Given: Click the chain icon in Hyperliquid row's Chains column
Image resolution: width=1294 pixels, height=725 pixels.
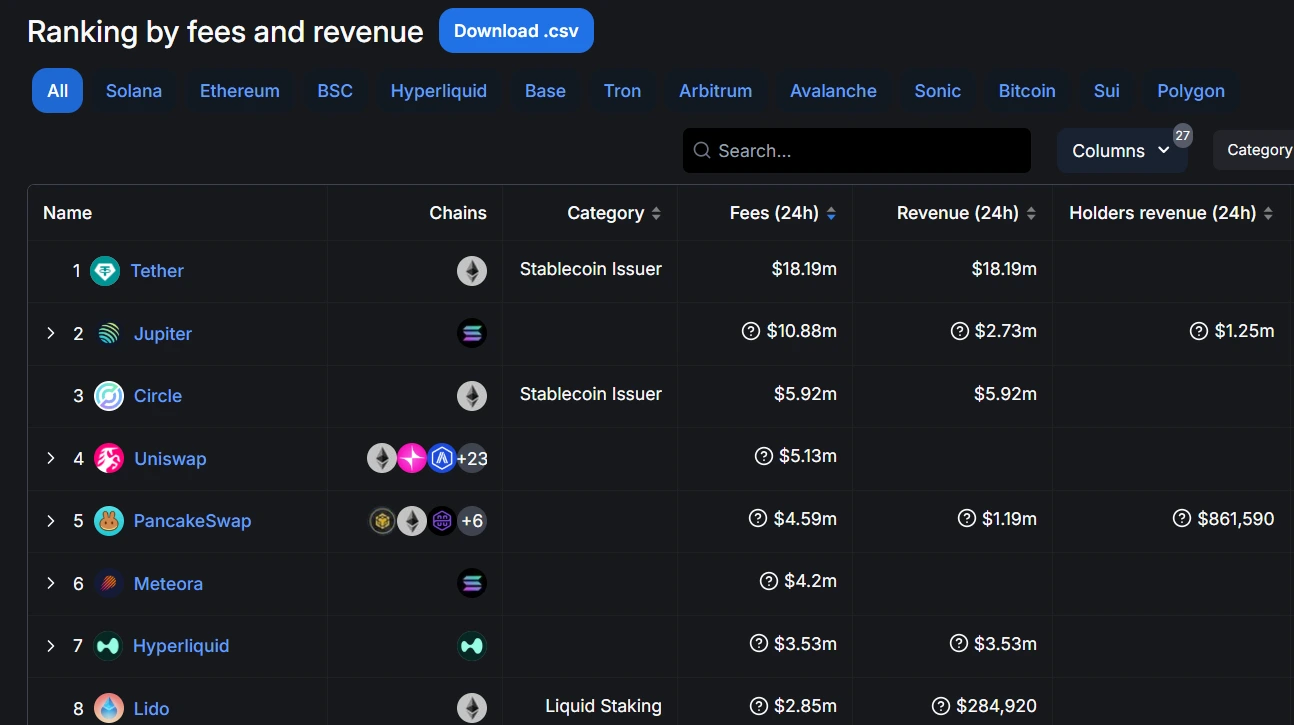Looking at the screenshot, I should coord(472,646).
